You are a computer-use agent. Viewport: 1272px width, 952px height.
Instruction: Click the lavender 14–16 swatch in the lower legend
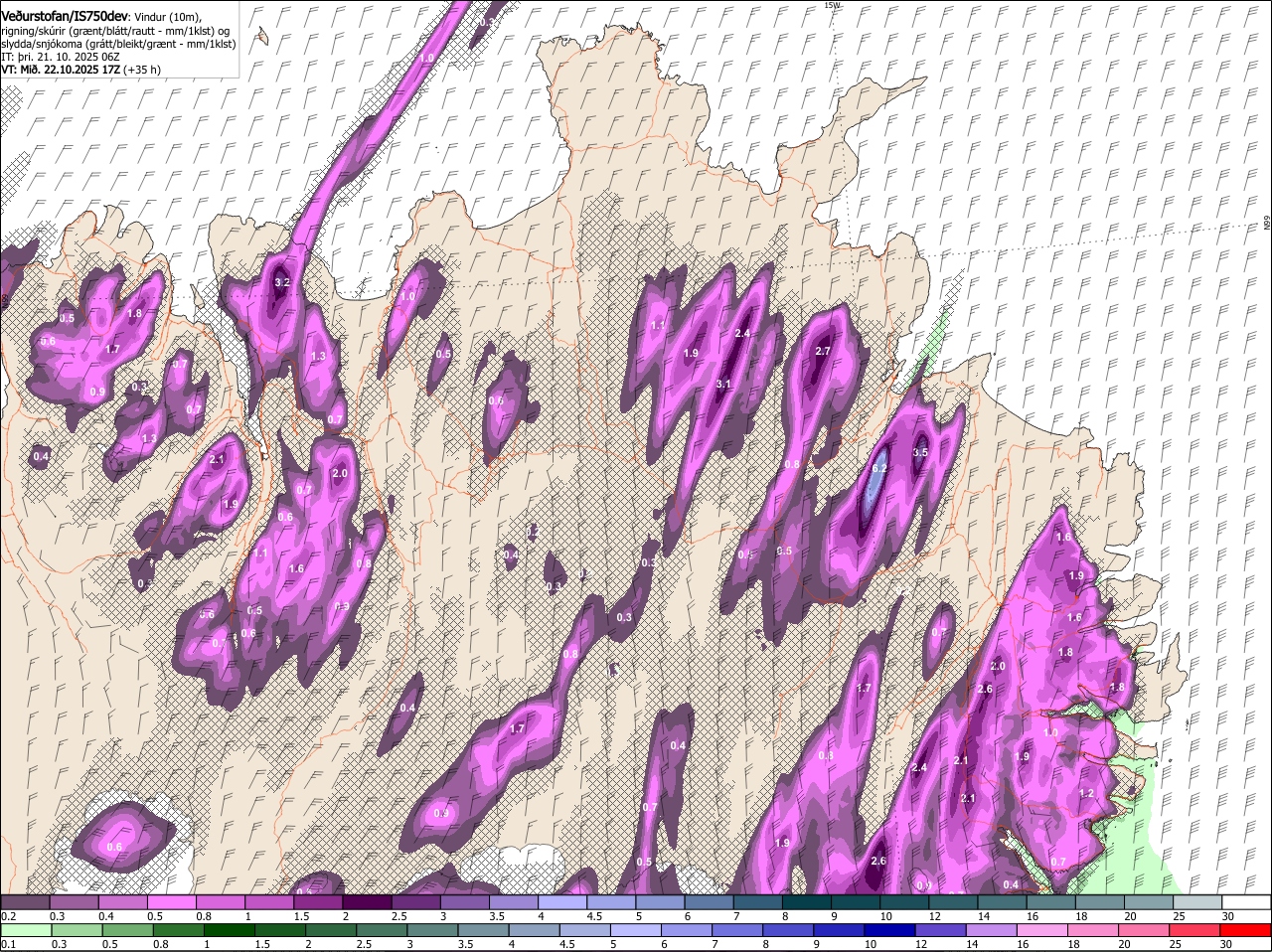pyautogui.click(x=991, y=930)
